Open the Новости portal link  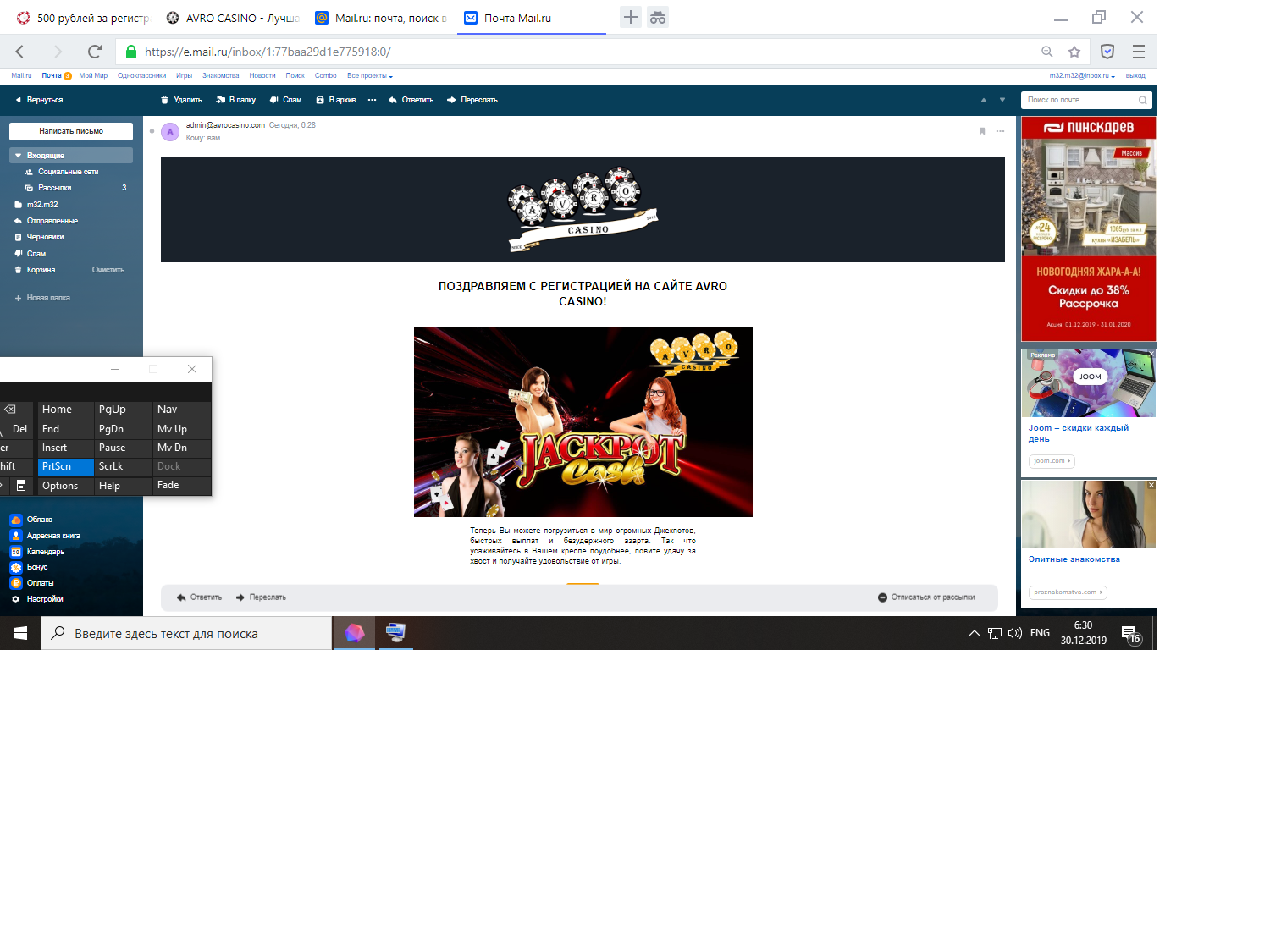click(262, 76)
